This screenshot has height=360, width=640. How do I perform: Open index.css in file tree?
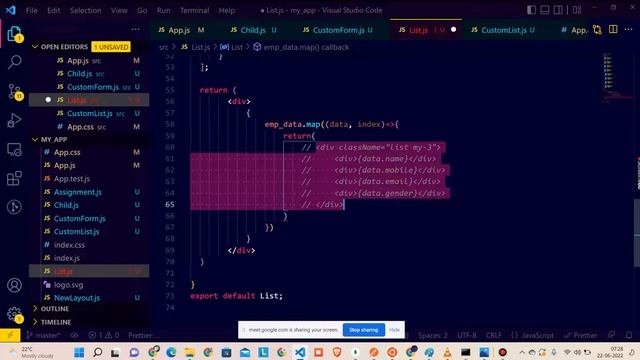click(x=89, y=245)
